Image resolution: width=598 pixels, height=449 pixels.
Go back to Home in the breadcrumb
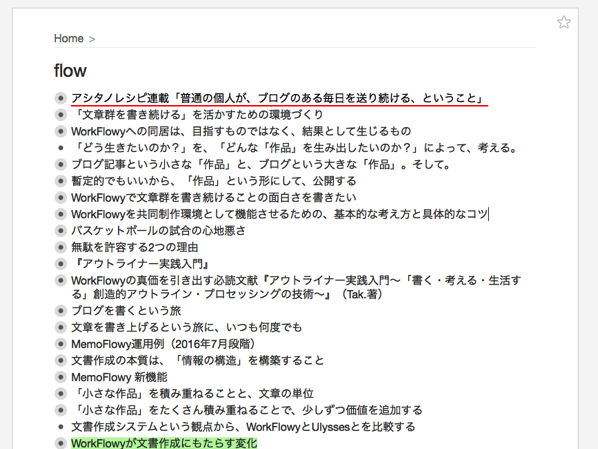click(69, 39)
